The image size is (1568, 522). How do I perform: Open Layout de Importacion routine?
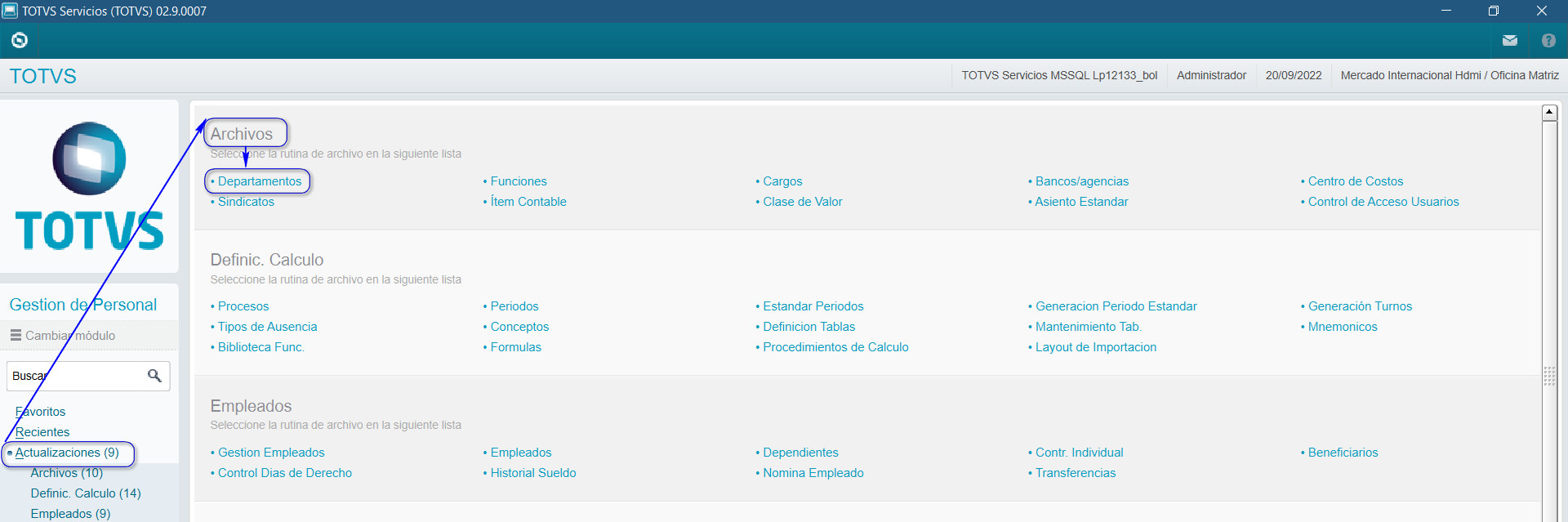[x=1096, y=347]
